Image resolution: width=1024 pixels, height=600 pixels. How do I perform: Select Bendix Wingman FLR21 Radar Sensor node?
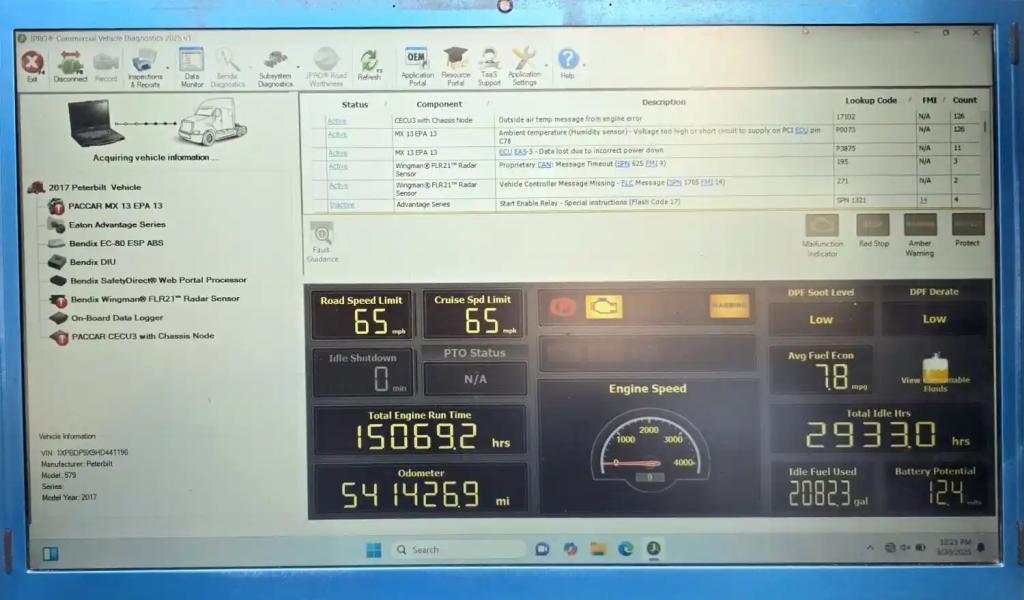tap(154, 299)
